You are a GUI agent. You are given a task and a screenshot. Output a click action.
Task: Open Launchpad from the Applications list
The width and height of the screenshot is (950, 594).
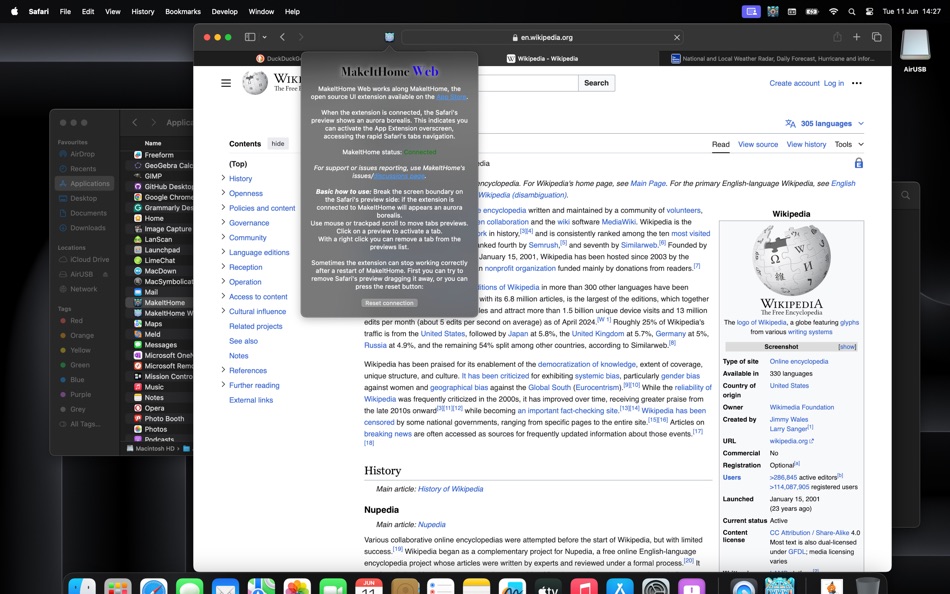point(163,249)
